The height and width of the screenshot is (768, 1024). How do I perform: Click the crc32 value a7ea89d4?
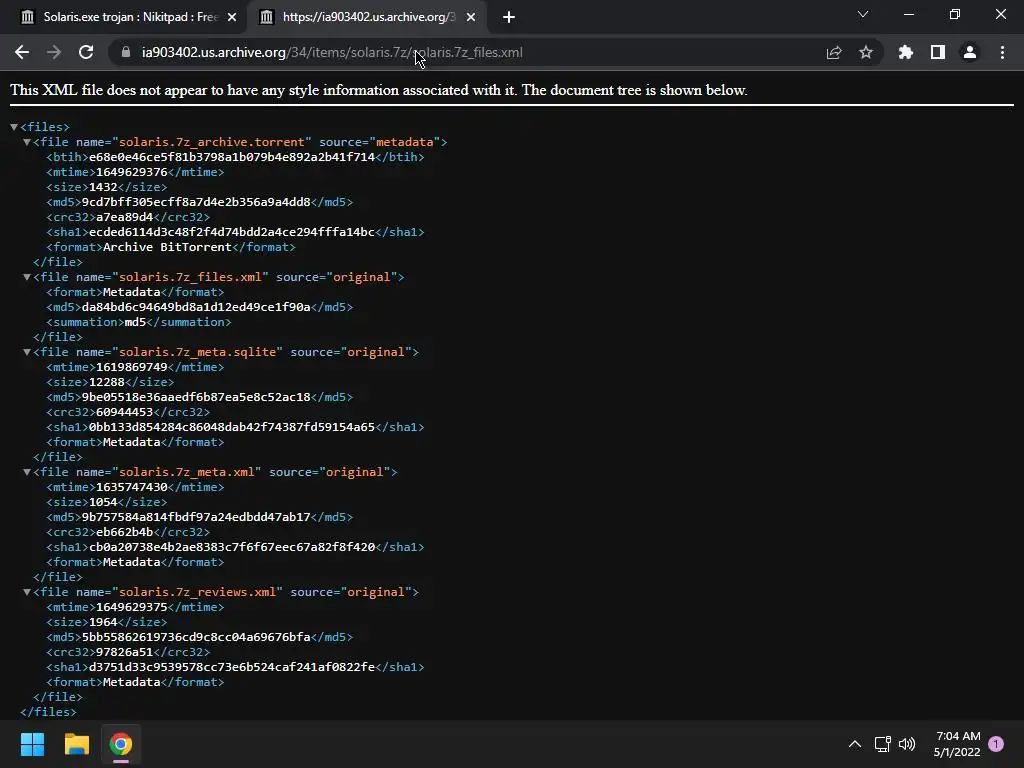[125, 217]
